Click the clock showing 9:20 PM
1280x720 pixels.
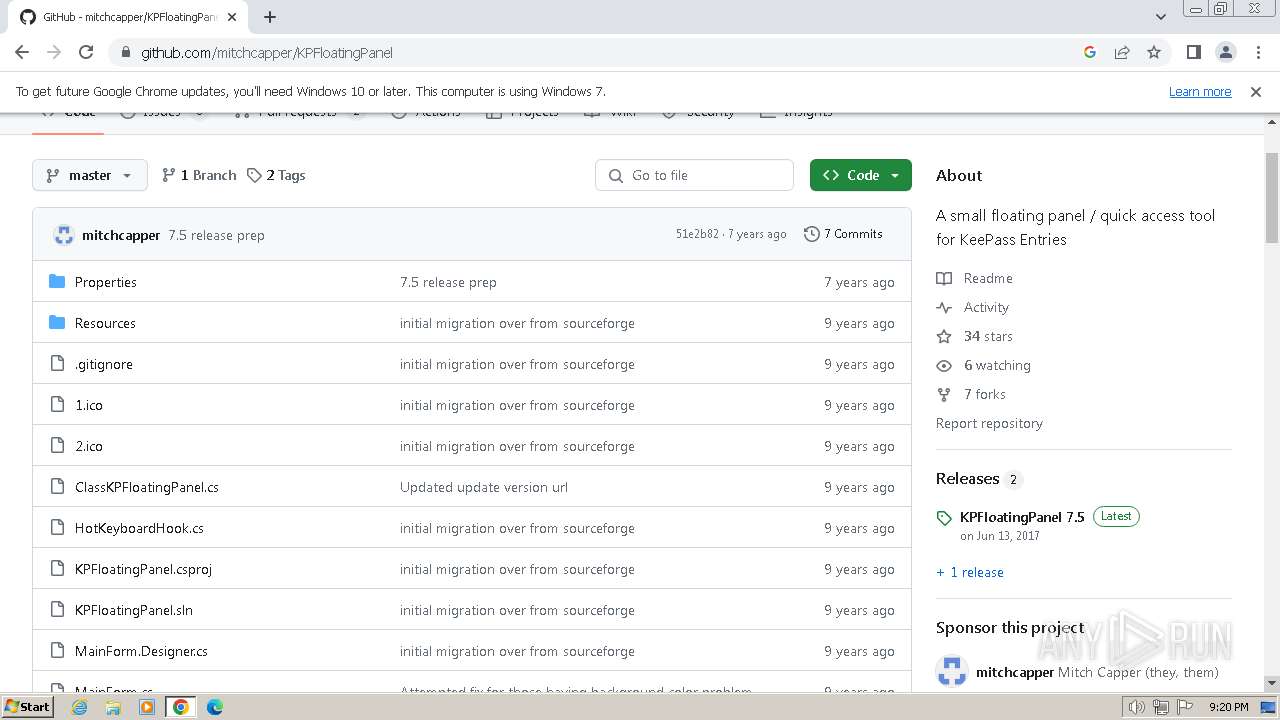1229,707
